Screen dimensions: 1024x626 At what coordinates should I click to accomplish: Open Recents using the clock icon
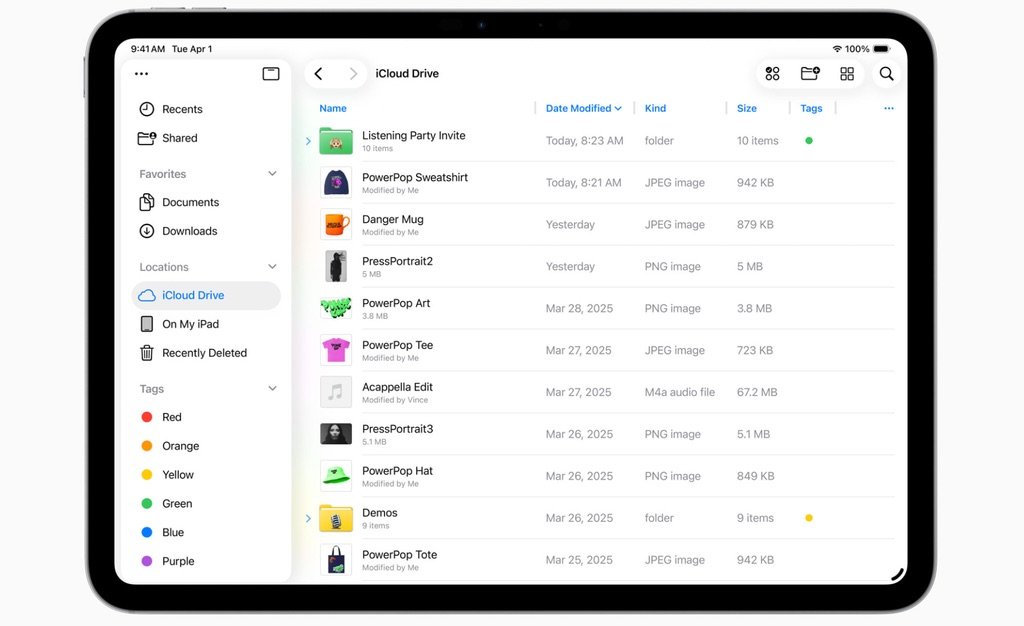[x=180, y=108]
